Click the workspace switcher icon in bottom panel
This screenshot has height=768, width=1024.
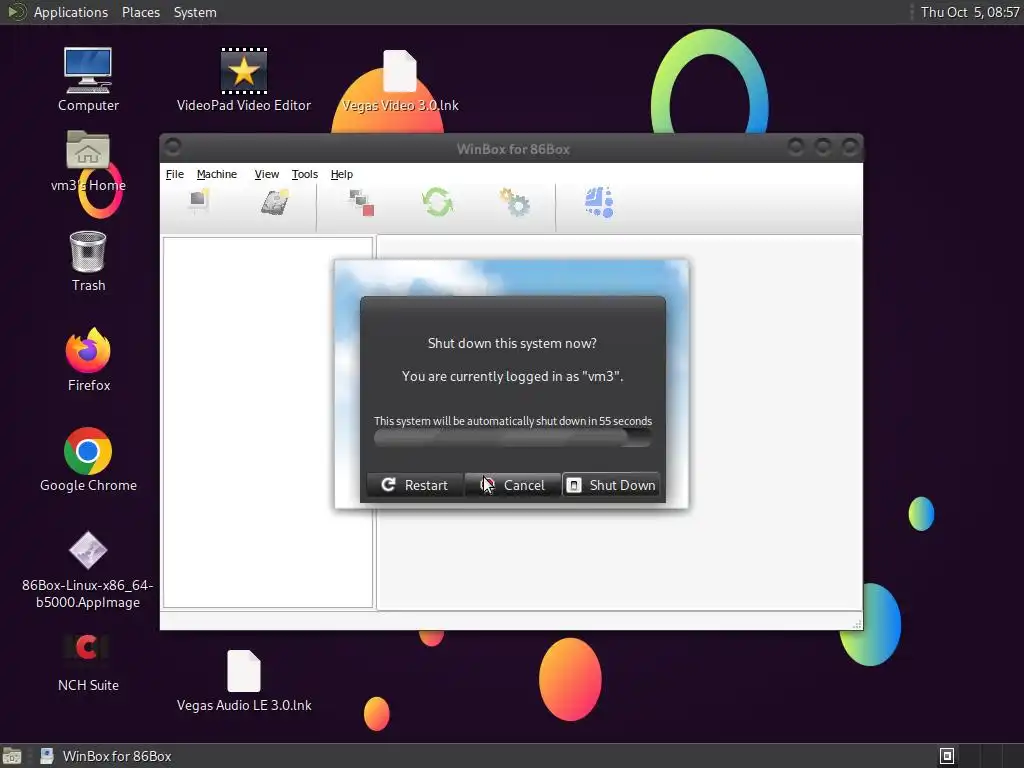coord(947,756)
